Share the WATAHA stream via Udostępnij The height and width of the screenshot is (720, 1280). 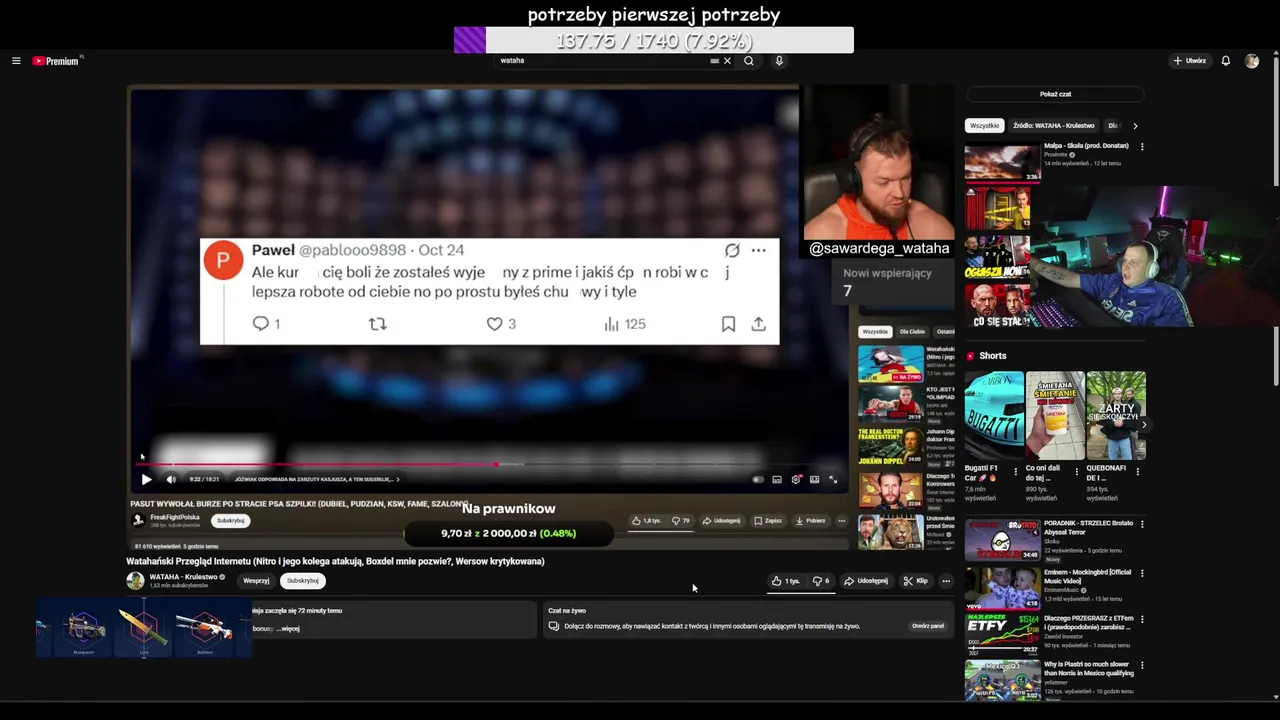866,581
